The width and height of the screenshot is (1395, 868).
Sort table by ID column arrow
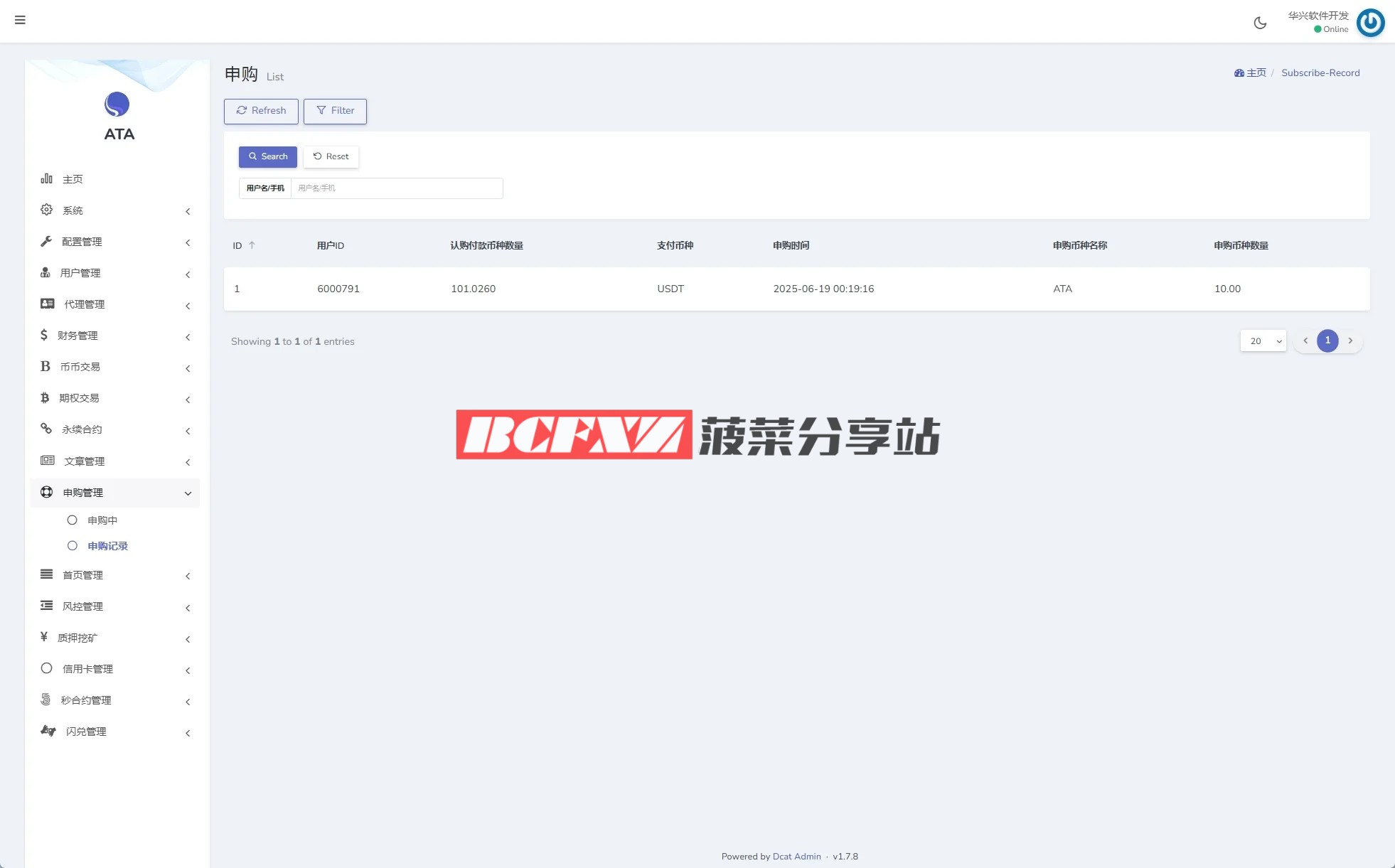[x=252, y=245]
